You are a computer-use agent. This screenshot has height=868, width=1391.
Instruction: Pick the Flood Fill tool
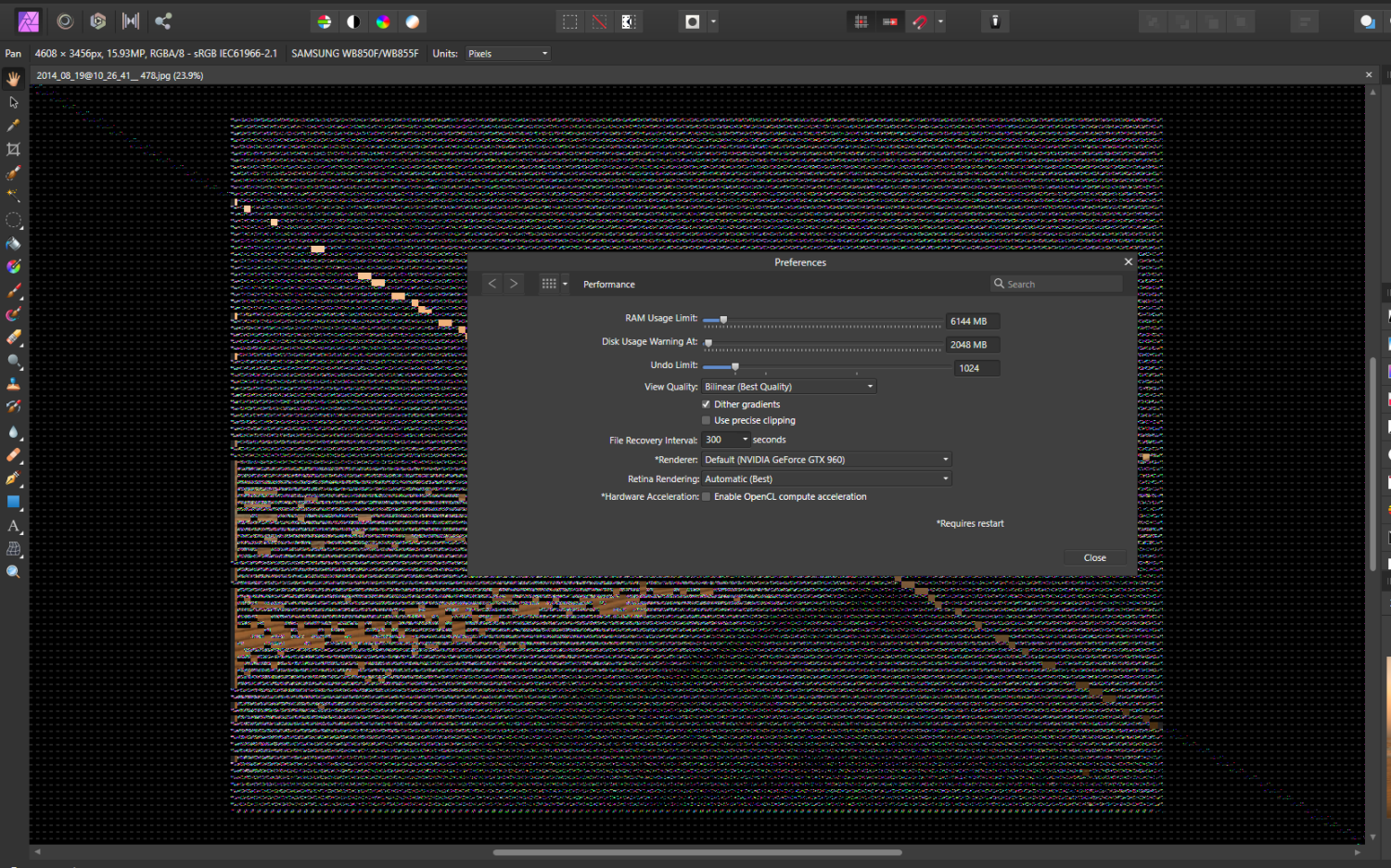[13, 243]
